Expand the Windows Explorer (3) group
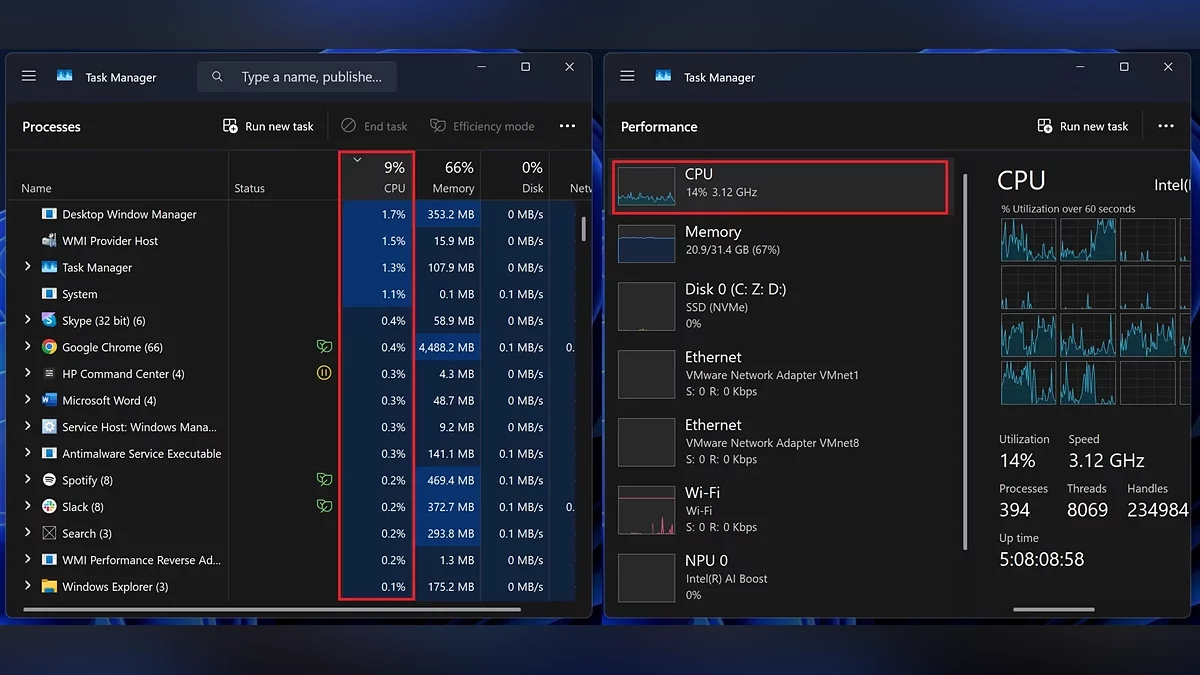 pos(28,586)
